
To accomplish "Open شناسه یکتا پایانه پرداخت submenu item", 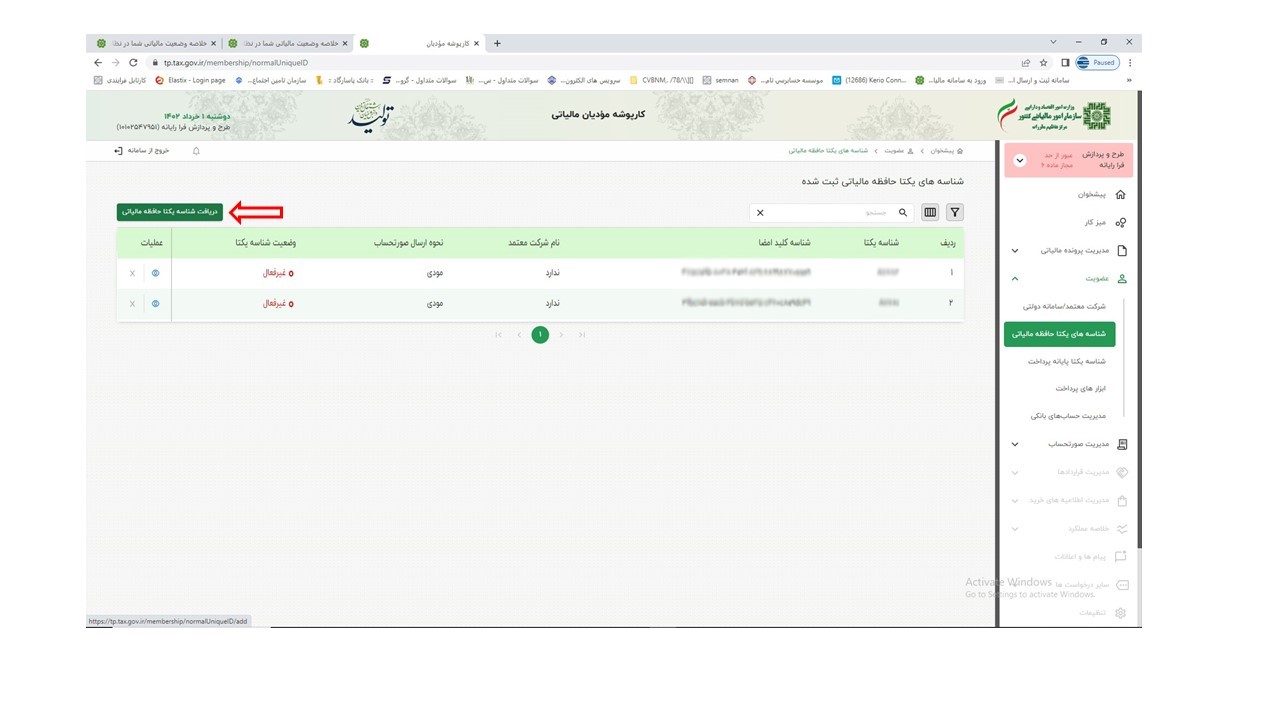I will [1068, 361].
